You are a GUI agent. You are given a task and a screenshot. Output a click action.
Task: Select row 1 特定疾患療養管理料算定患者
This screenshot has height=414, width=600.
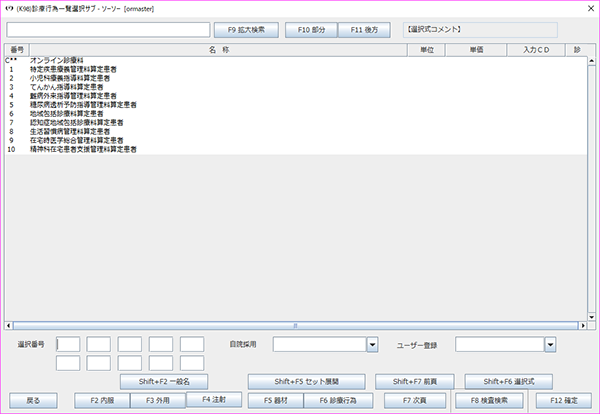click(72, 70)
